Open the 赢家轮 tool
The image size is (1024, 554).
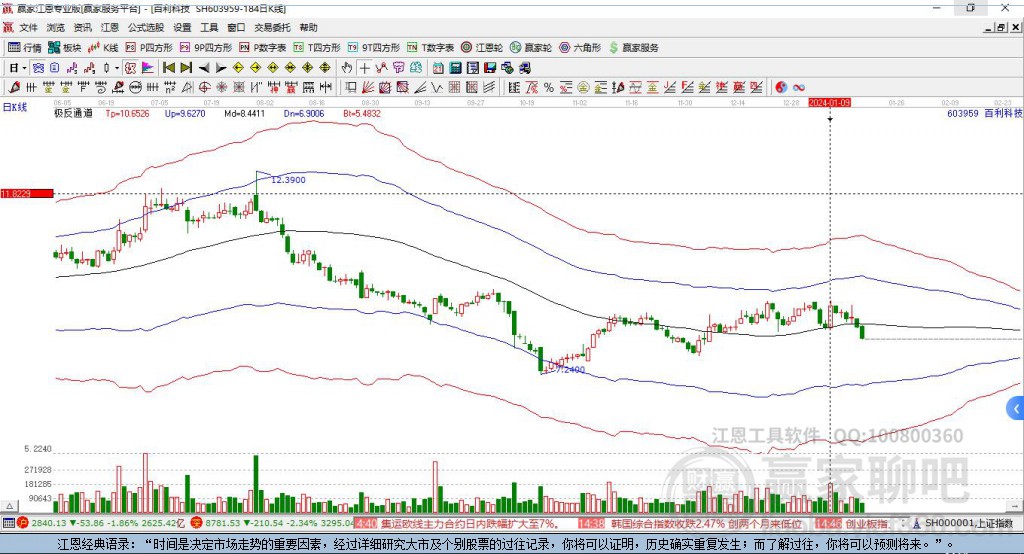tap(531, 48)
